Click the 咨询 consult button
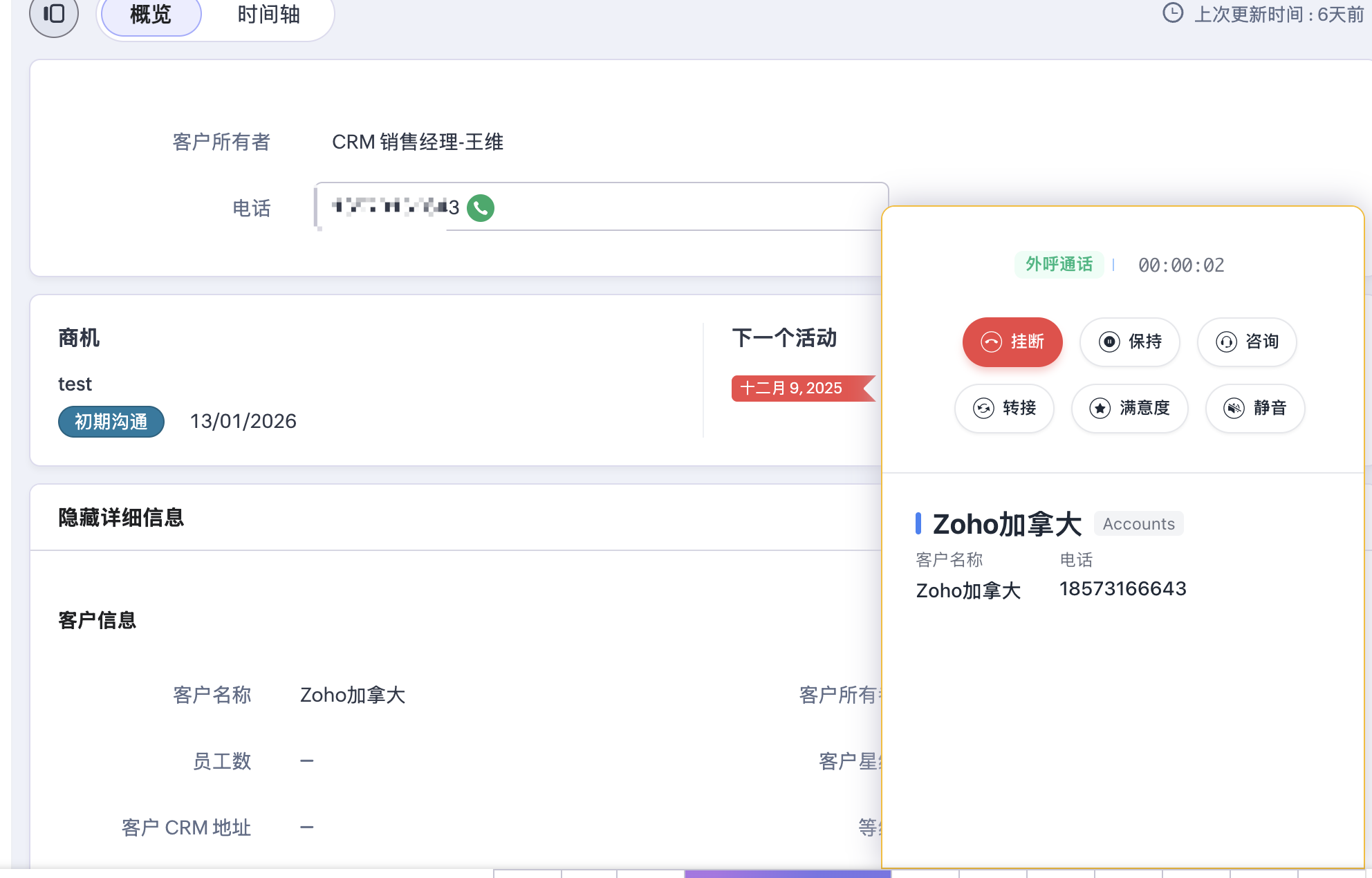Image resolution: width=1372 pixels, height=878 pixels. coord(1247,342)
